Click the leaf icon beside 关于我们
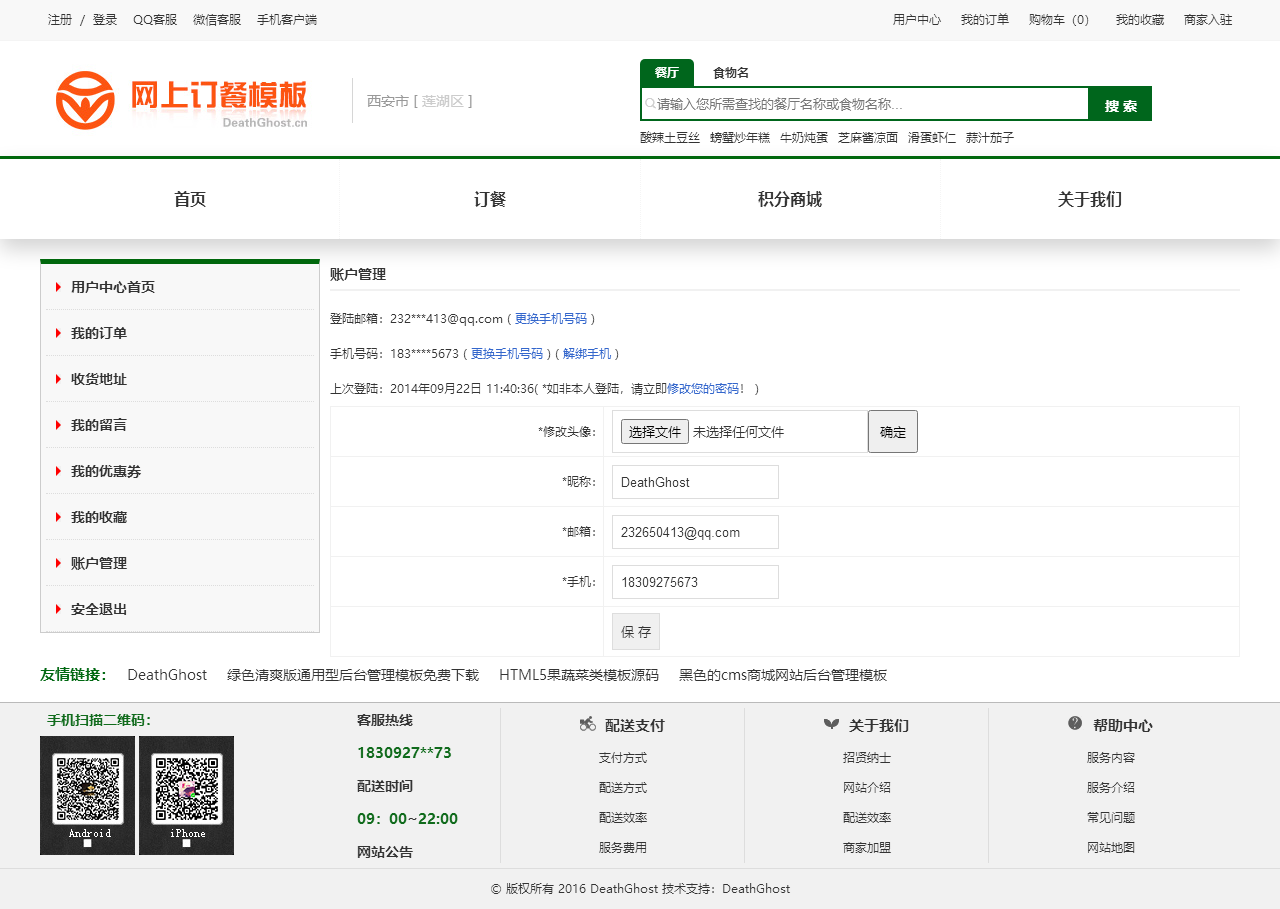The image size is (1280, 909). [x=831, y=724]
